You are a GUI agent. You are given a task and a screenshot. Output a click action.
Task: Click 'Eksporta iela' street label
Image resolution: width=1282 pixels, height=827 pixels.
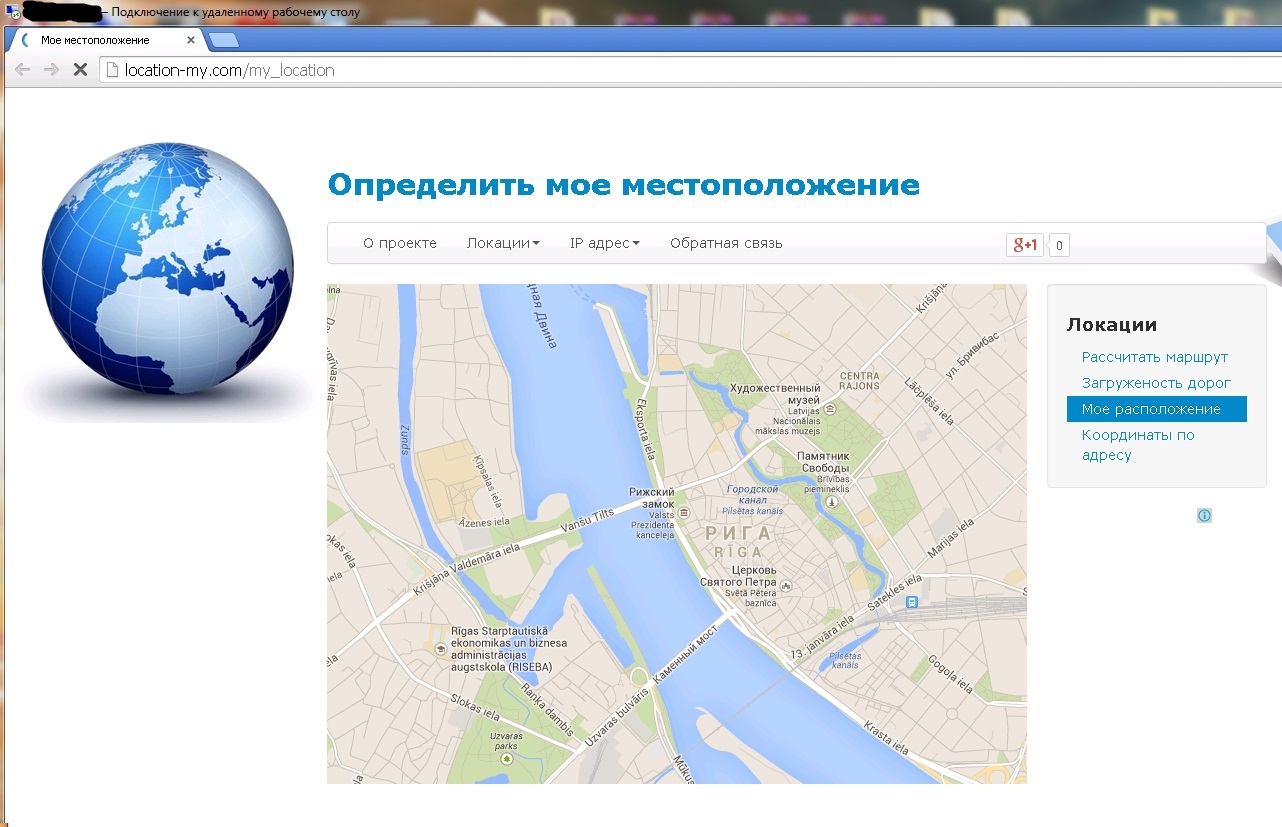tap(644, 431)
